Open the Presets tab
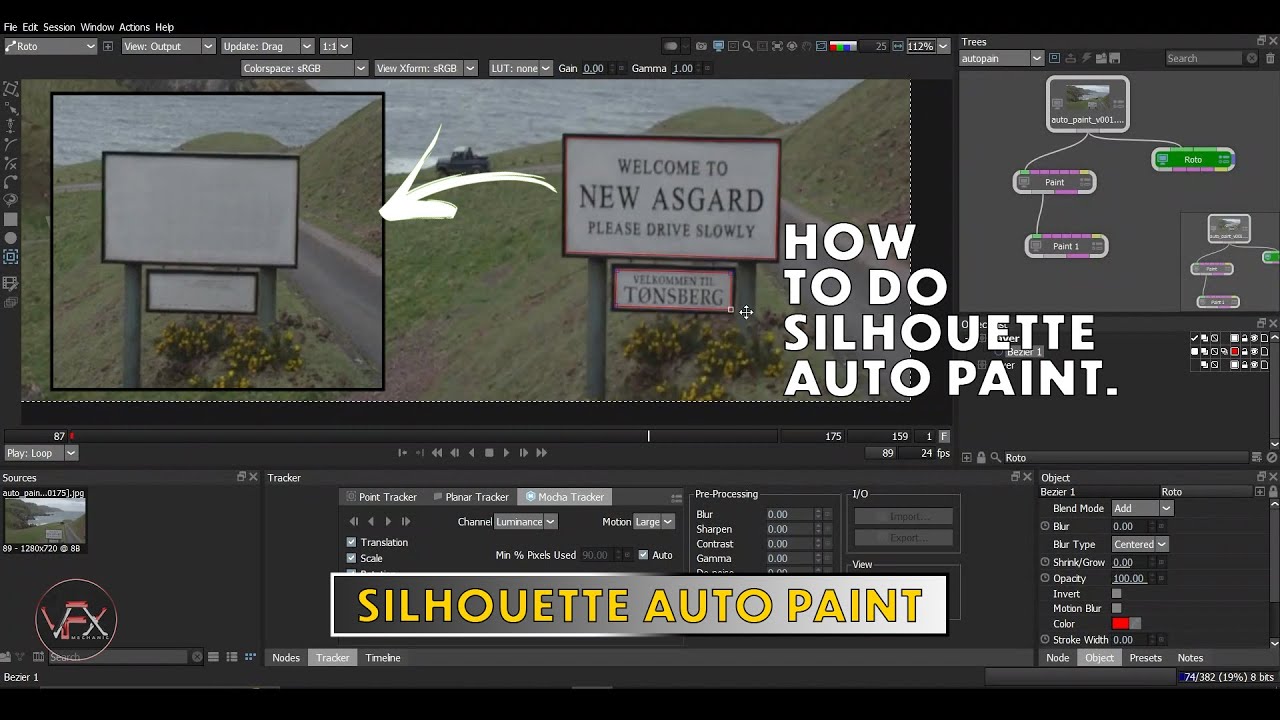 coord(1145,658)
